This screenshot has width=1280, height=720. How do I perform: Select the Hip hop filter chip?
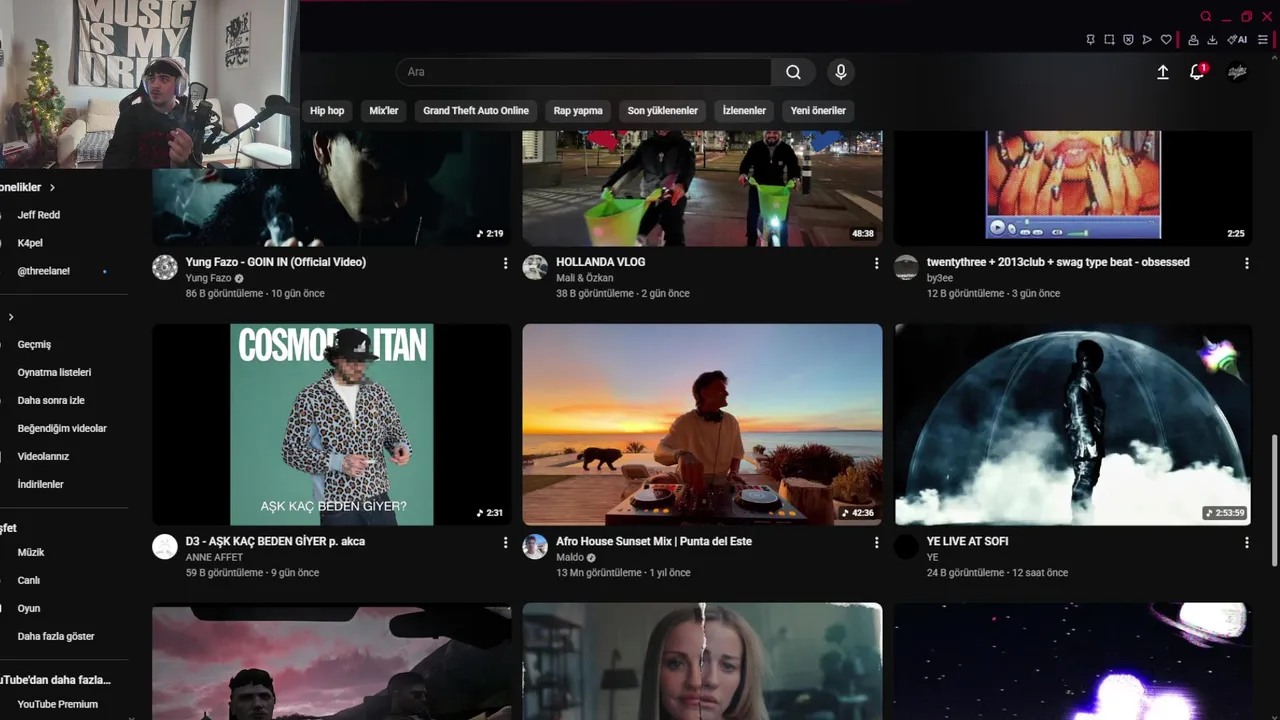tap(327, 111)
